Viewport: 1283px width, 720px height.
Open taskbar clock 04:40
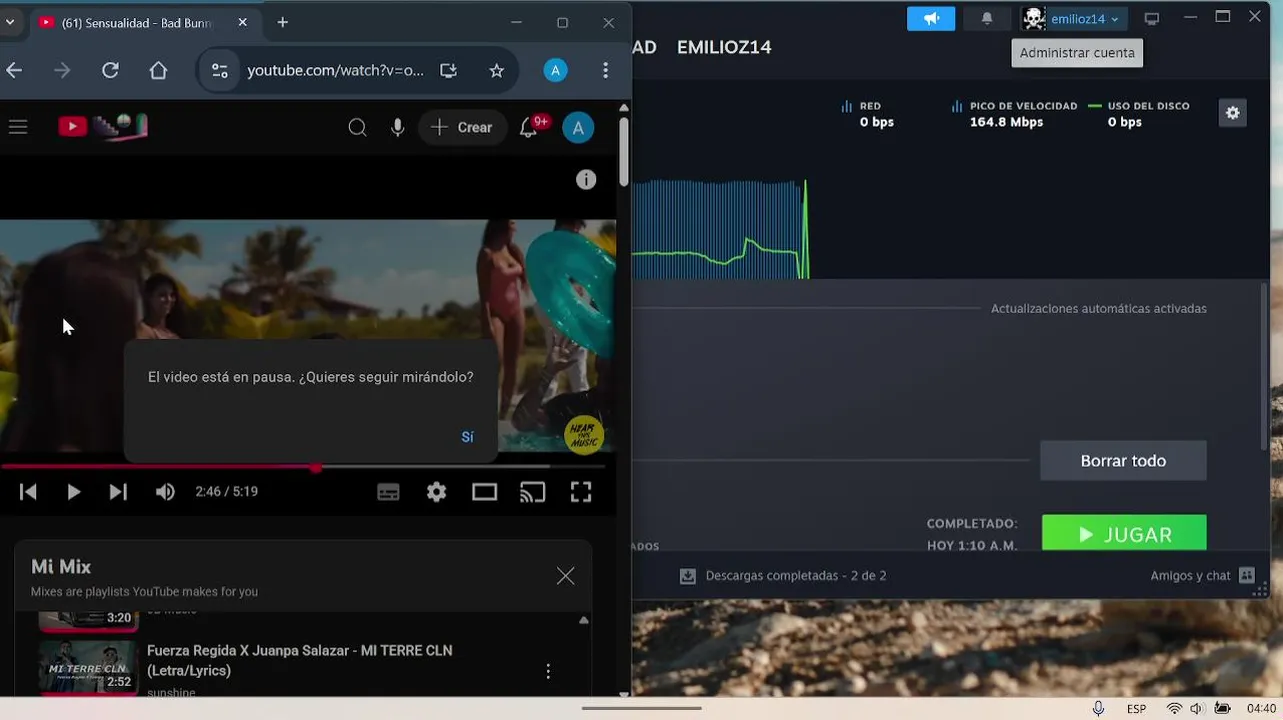(x=1261, y=708)
